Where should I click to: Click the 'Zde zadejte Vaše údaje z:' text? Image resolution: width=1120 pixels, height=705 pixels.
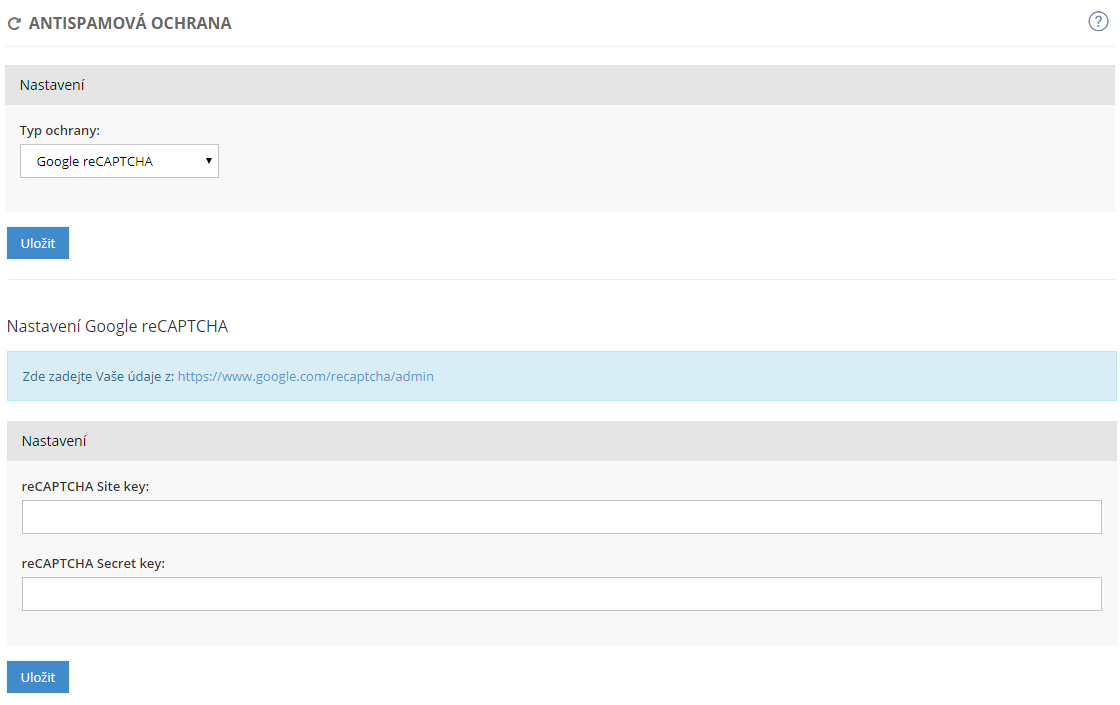pyautogui.click(x=98, y=377)
